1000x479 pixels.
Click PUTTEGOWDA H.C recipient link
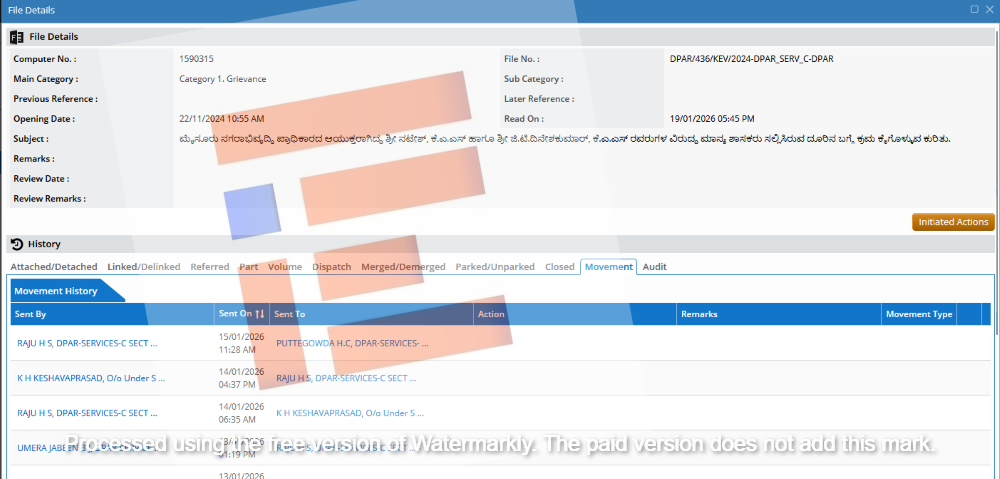[x=351, y=343]
